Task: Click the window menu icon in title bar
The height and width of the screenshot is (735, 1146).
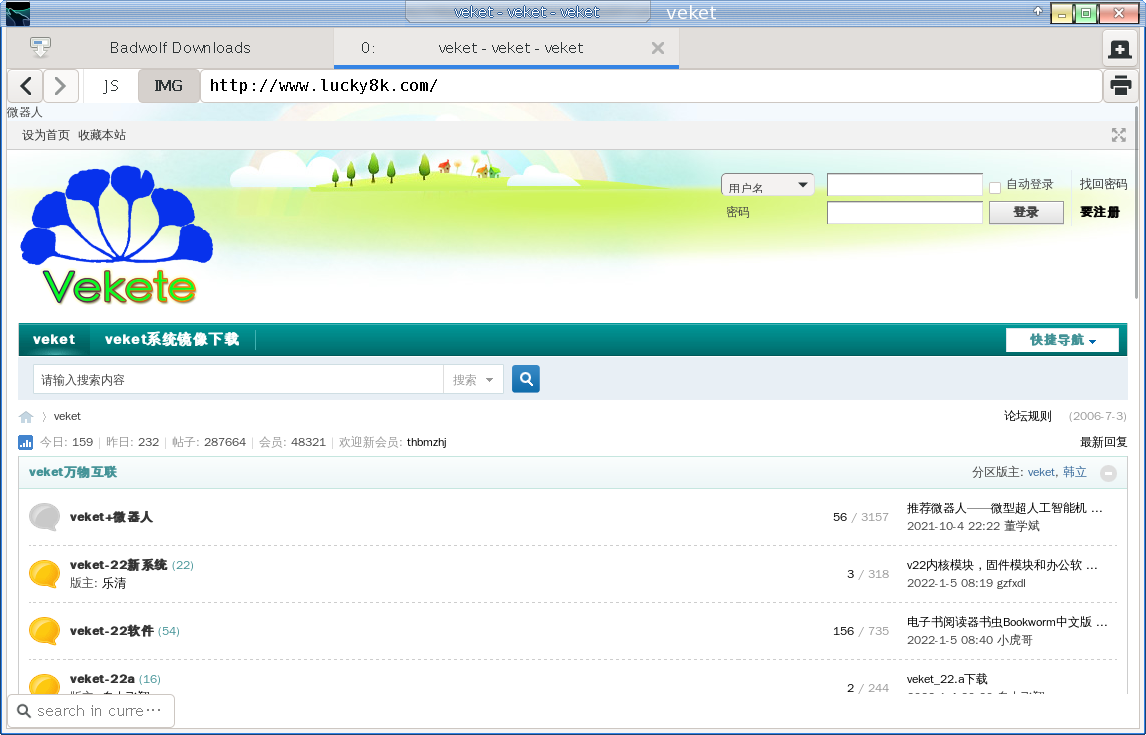Action: (18, 12)
